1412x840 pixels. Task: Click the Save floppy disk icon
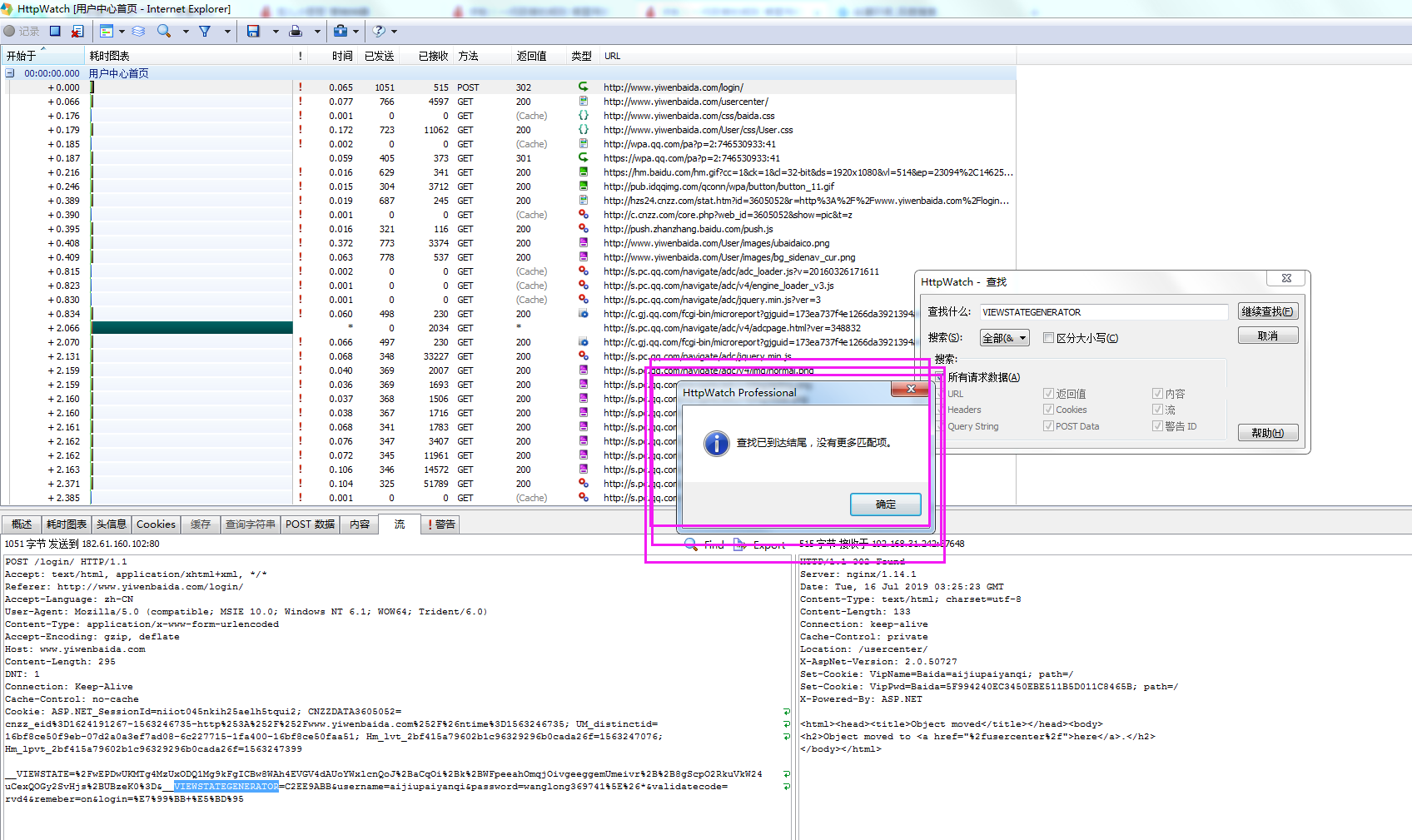(253, 31)
